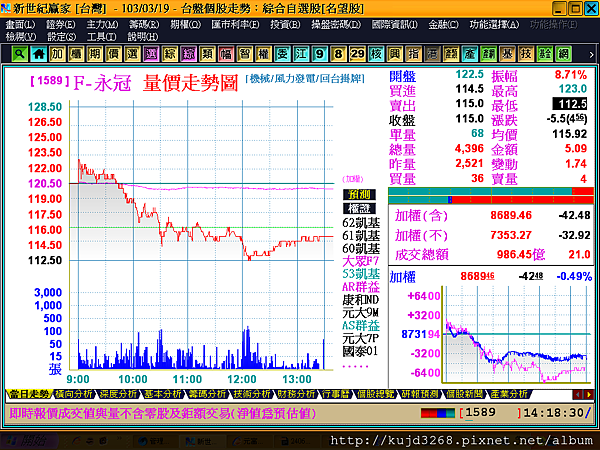Click the 價 toolbar icon
Image resolution: width=600 pixels, height=450 pixels.
click(113, 54)
